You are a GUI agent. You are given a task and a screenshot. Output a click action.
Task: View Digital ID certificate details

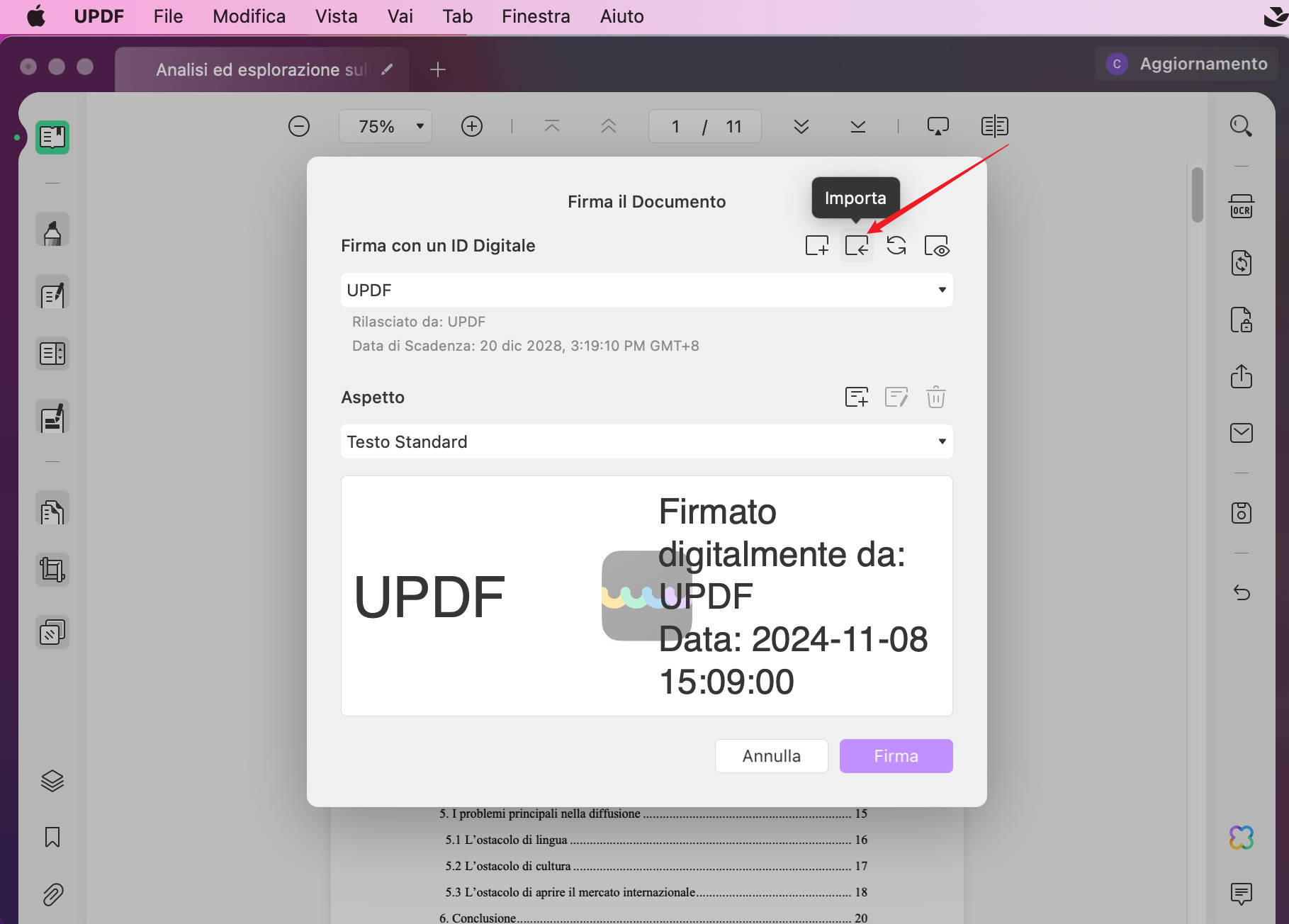pos(936,246)
